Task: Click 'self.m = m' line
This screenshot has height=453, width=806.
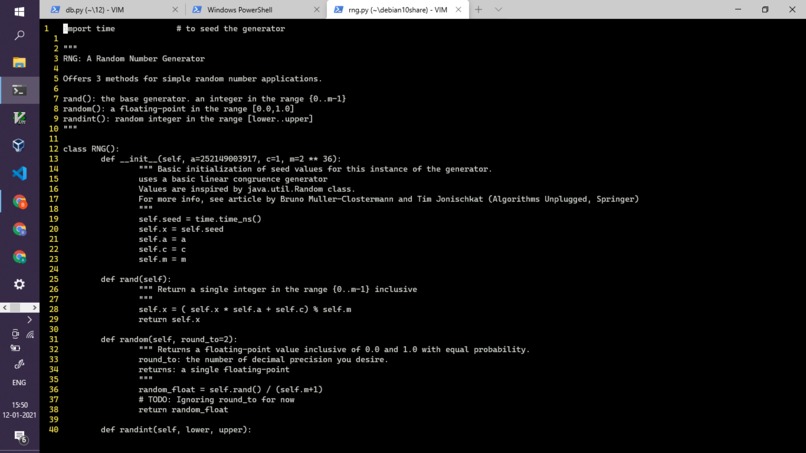Action: click(x=162, y=259)
